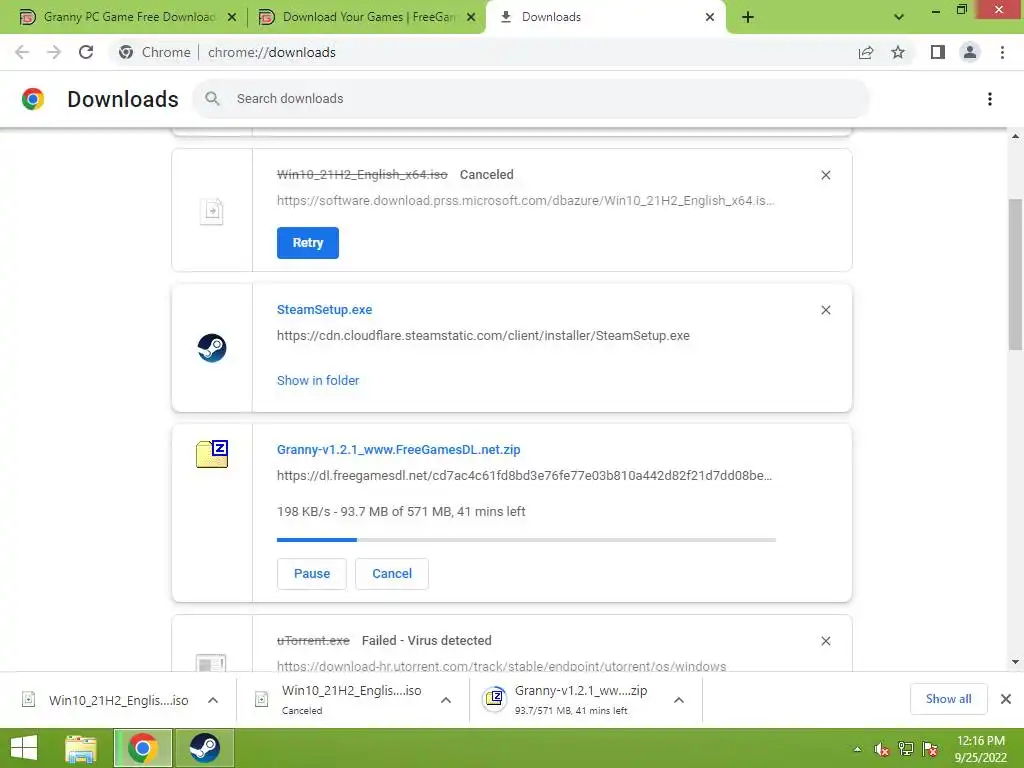Click the circular progress icon on Granny shelf item
Image resolution: width=1024 pixels, height=768 pixels.
click(x=494, y=699)
